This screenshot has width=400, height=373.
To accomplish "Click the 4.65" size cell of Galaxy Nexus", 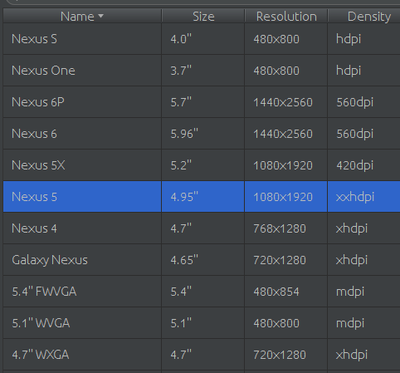I will (203, 260).
